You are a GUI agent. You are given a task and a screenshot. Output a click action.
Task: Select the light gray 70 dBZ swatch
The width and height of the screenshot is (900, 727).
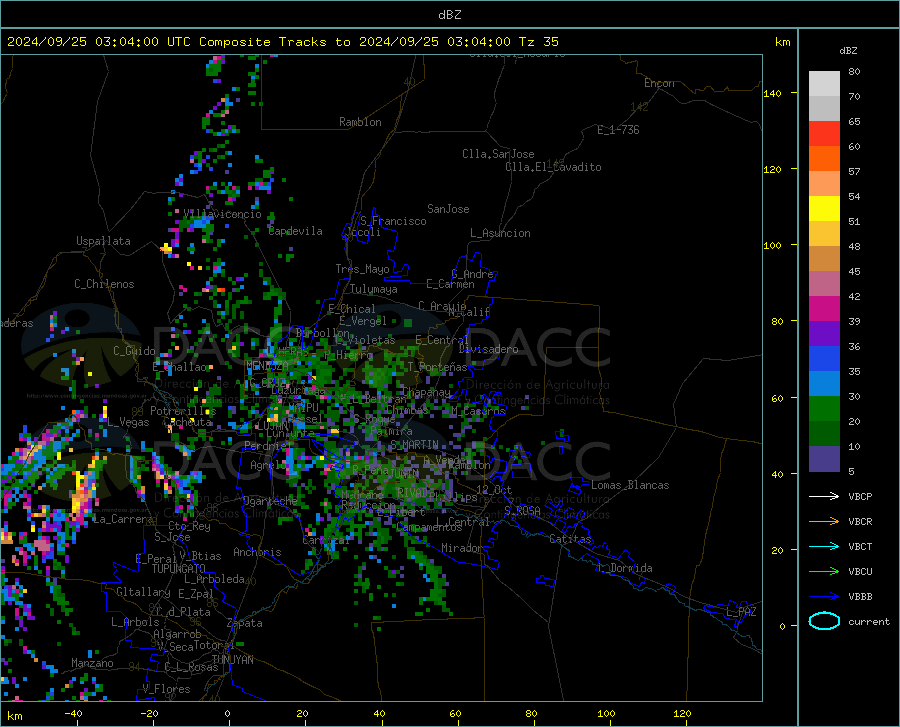click(x=824, y=84)
